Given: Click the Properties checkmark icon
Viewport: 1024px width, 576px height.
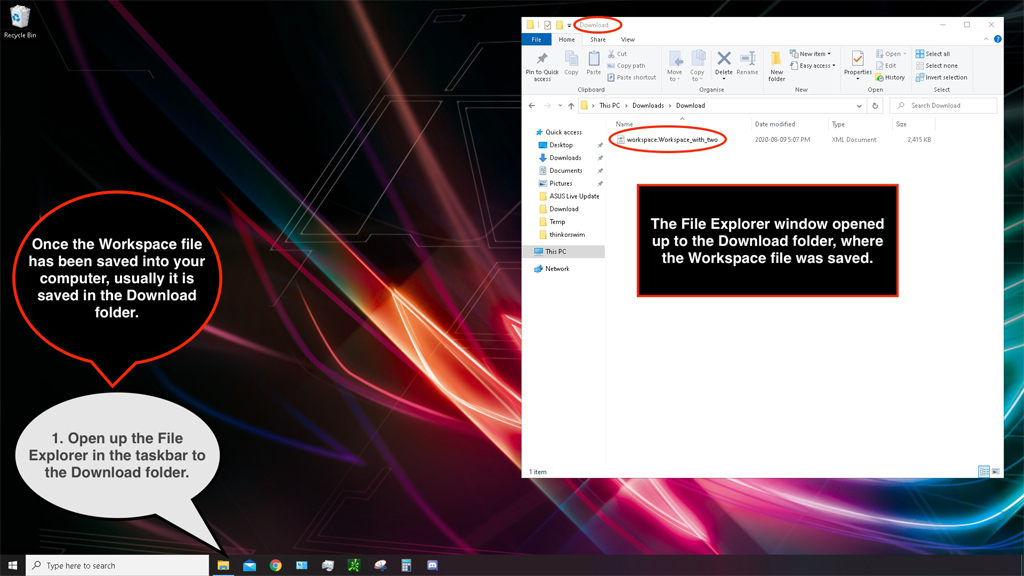Looking at the screenshot, I should click(857, 59).
